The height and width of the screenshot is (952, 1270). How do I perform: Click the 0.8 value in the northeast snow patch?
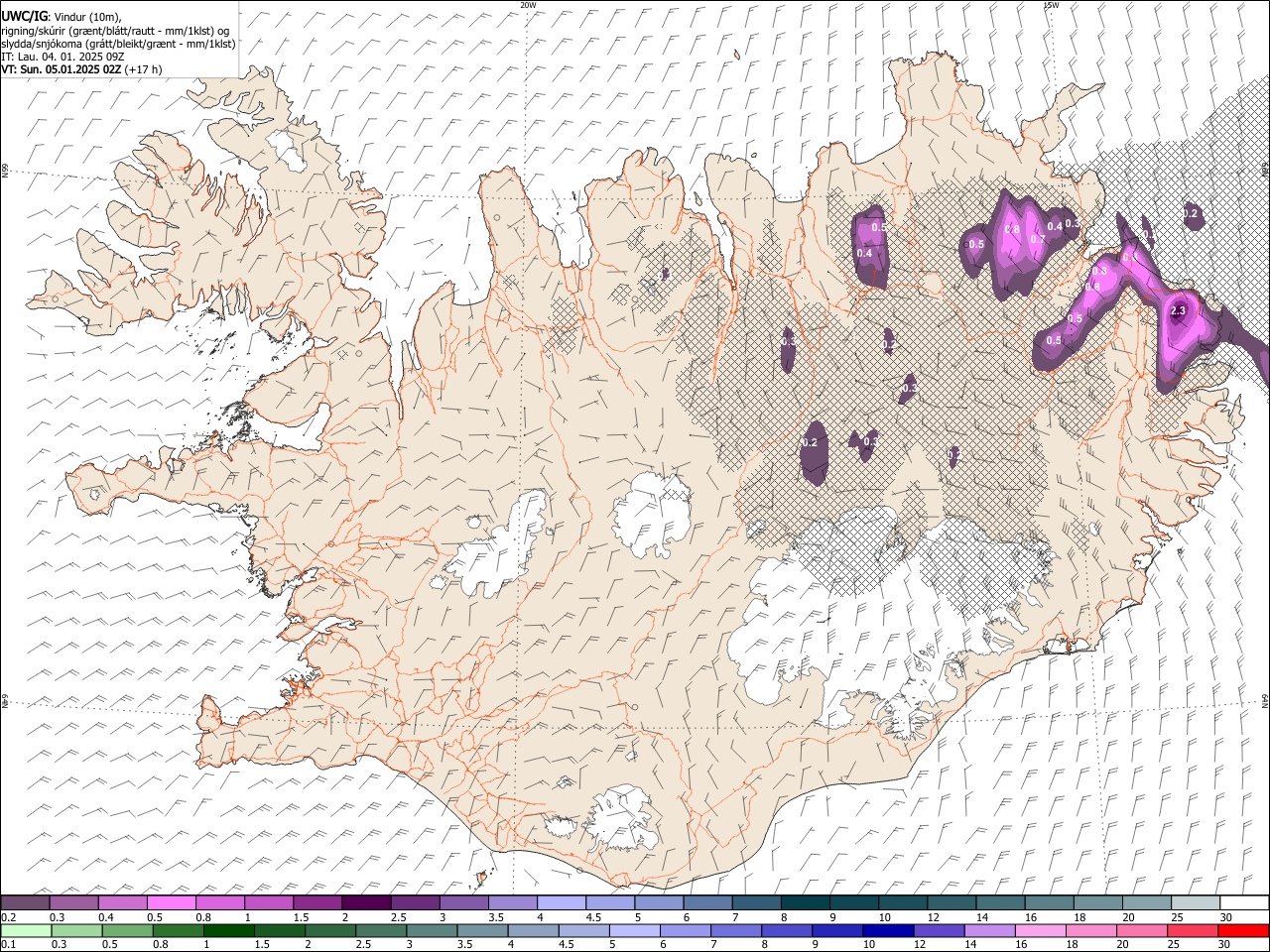(x=1012, y=229)
